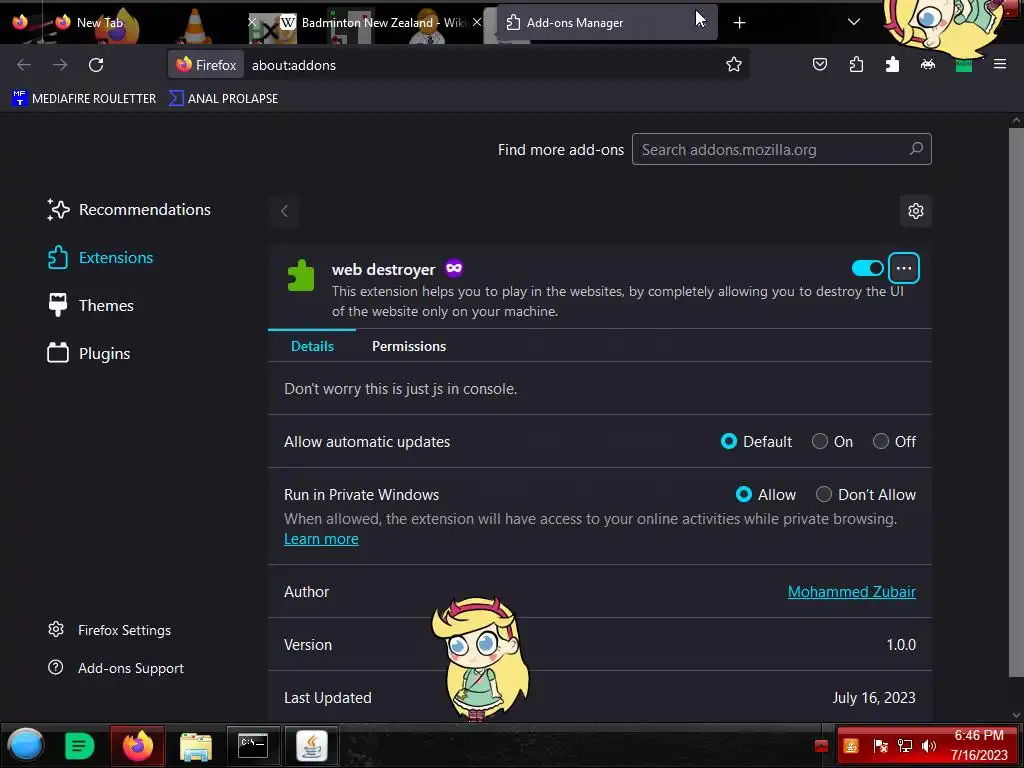Open Recommendations in the sidebar
This screenshot has height=768, width=1024.
pos(129,210)
